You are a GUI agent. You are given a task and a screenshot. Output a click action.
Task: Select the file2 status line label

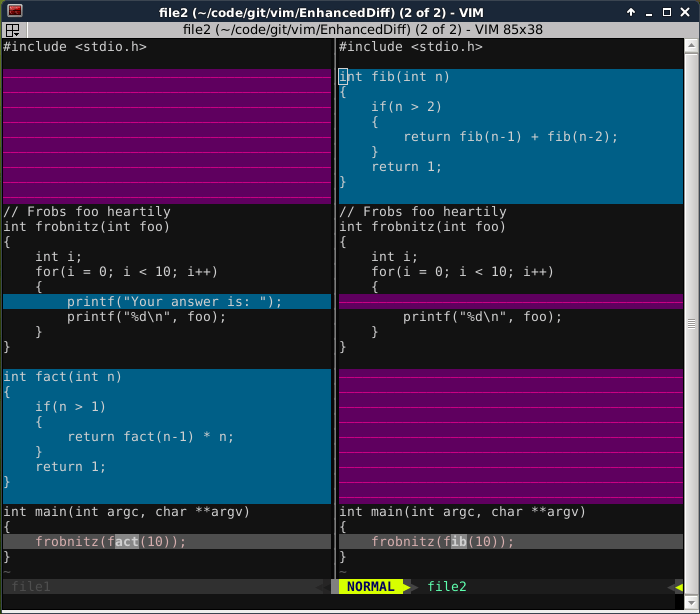[447, 586]
